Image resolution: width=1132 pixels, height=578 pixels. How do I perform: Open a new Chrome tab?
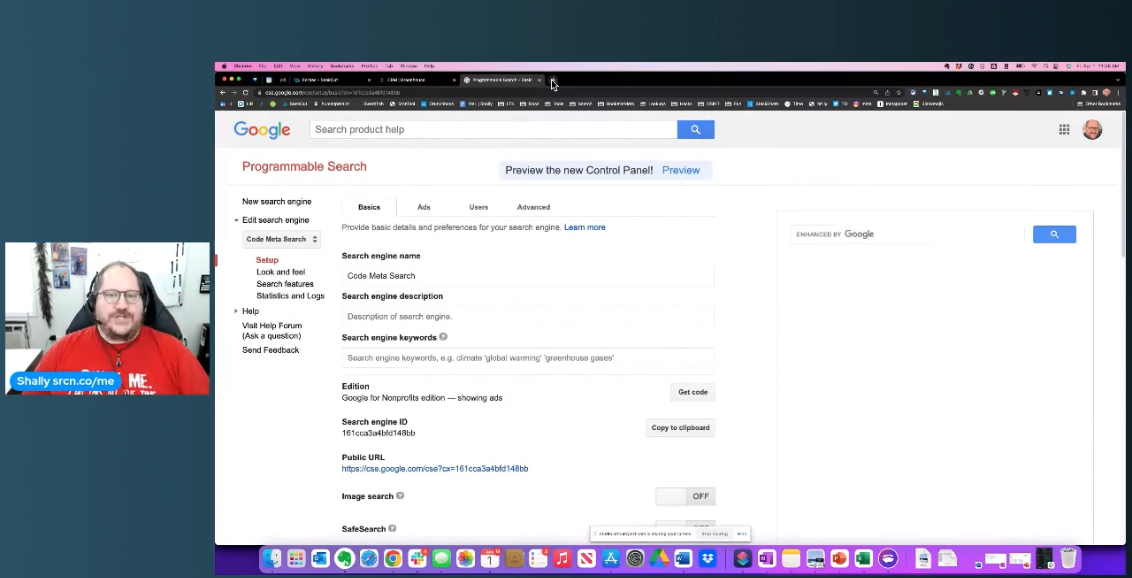(552, 80)
